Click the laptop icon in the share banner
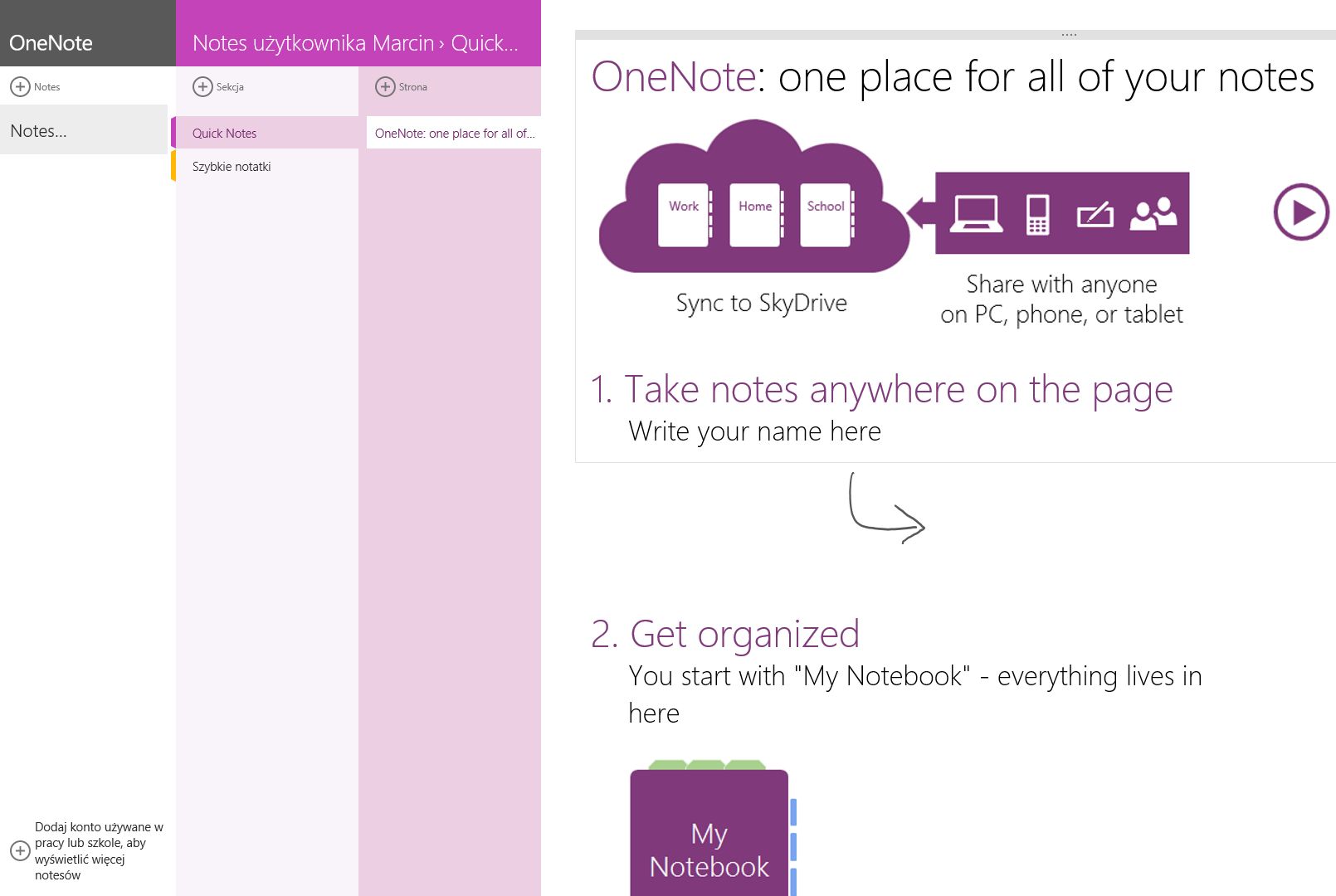This screenshot has width=1336, height=896. tap(976, 213)
